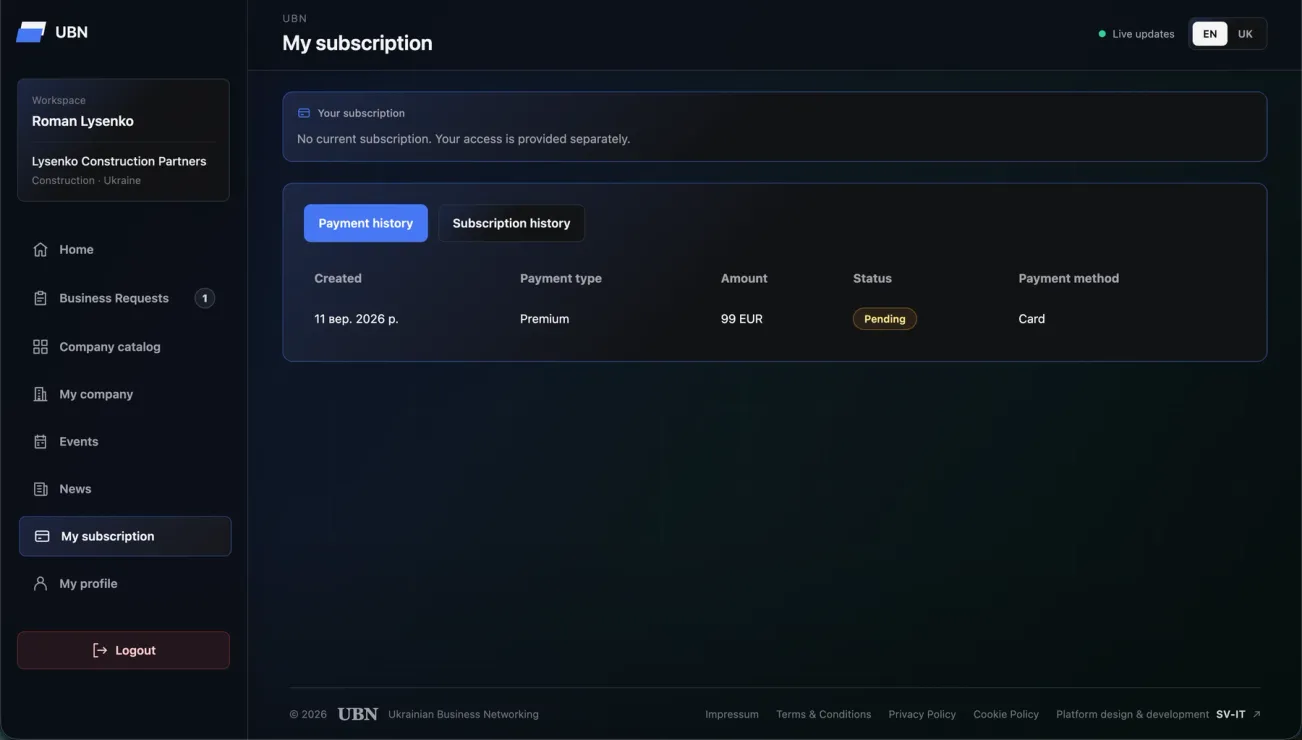1302x740 pixels.
Task: Select My subscription in the sidebar
Action: click(125, 536)
